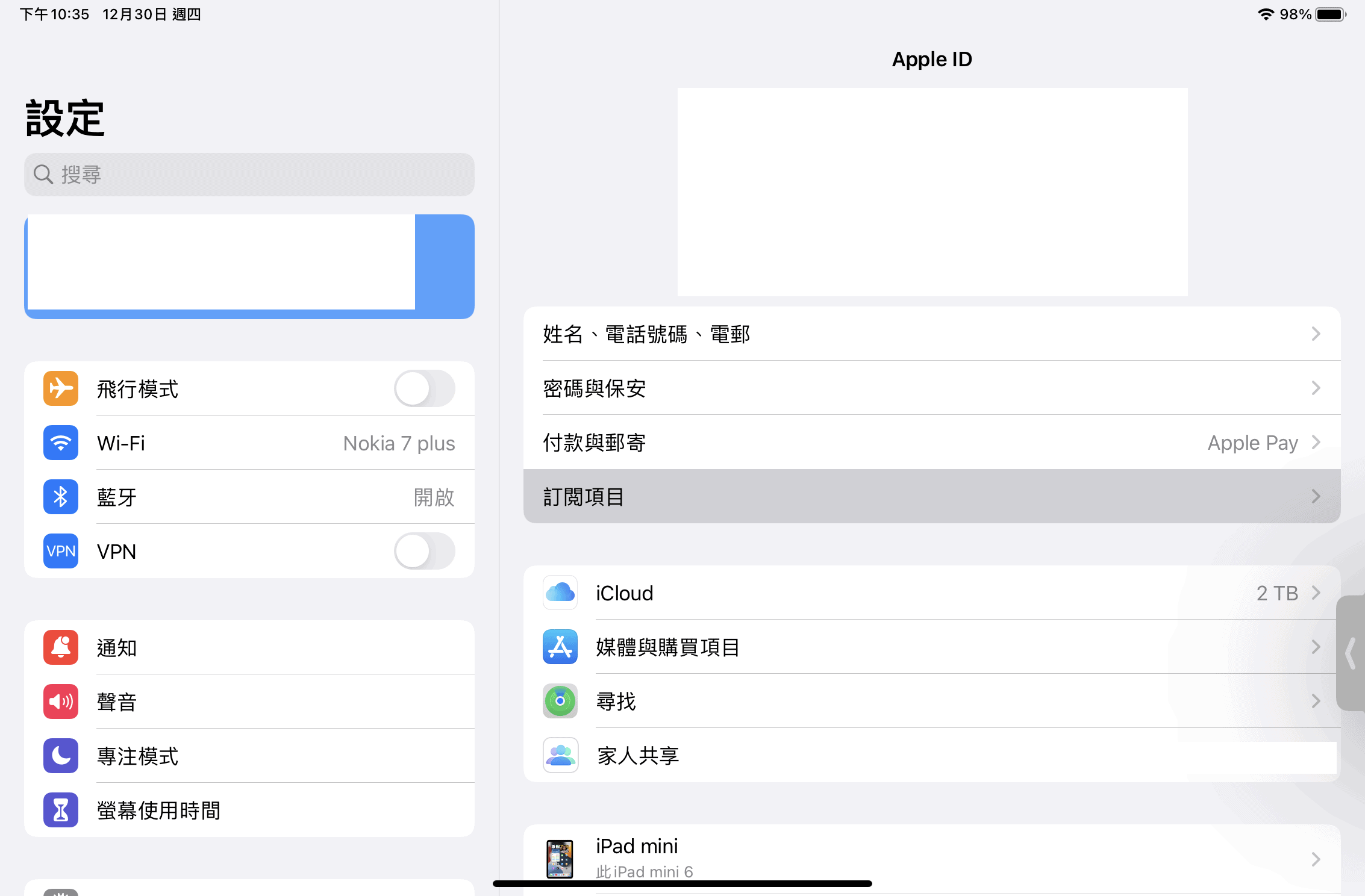The image size is (1365, 896).
Task: Tap the '2 TB' storage value
Action: 1277,593
